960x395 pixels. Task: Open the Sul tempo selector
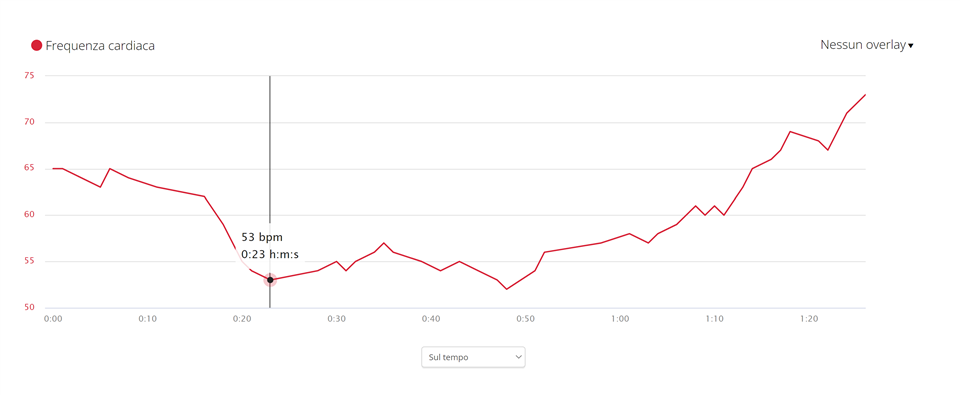[473, 357]
